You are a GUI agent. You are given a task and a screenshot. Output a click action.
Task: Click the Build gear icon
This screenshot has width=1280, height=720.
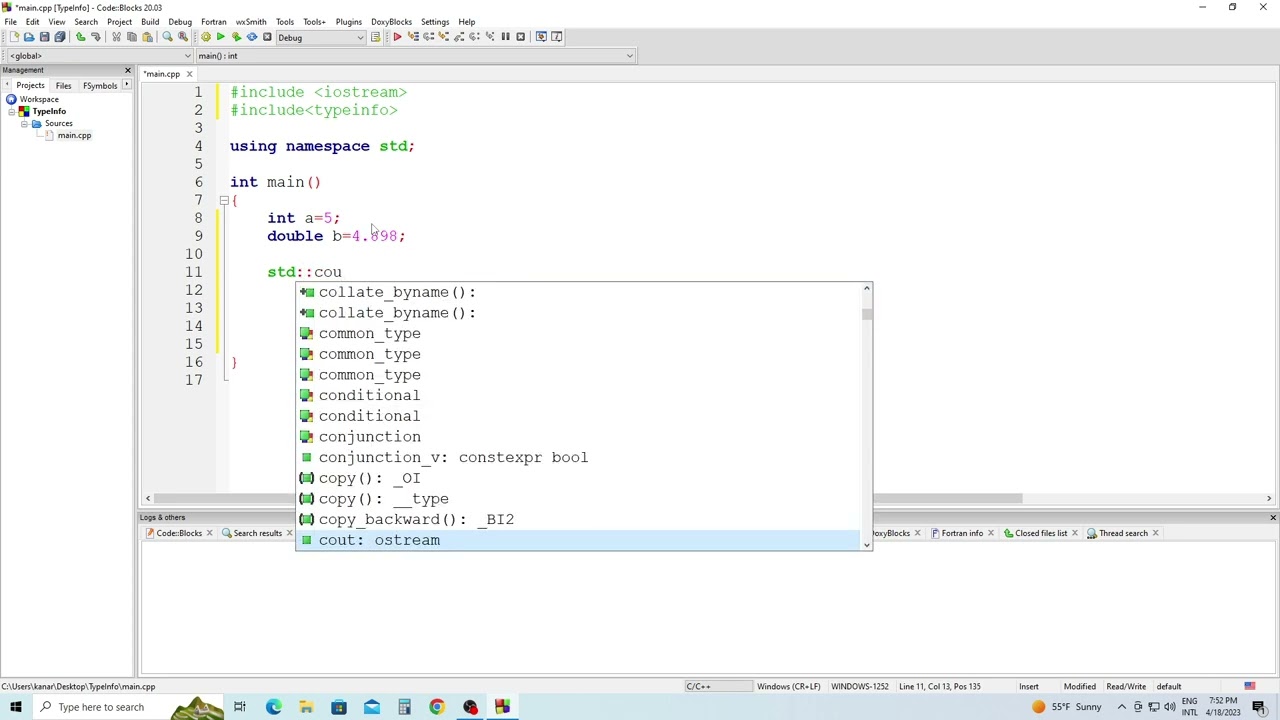pyautogui.click(x=205, y=37)
